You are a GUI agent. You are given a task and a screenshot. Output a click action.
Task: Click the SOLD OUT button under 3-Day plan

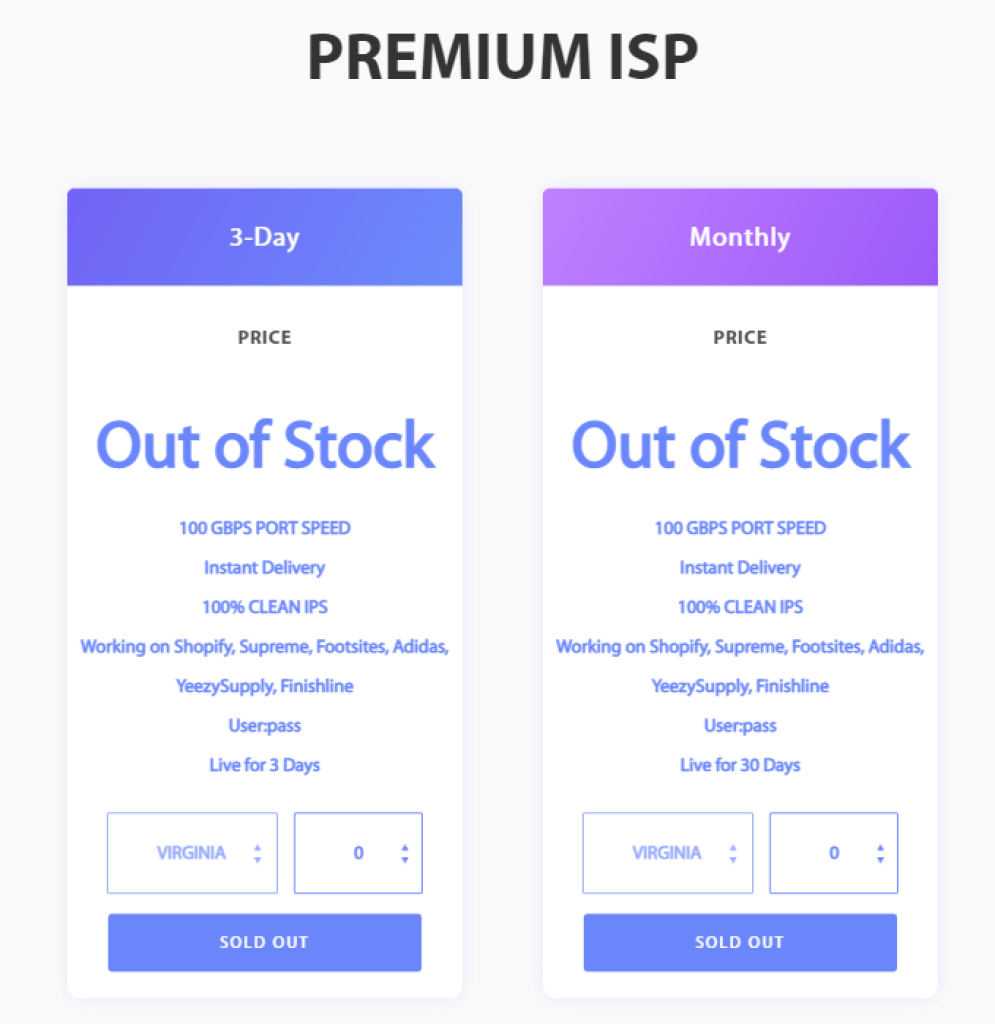264,942
